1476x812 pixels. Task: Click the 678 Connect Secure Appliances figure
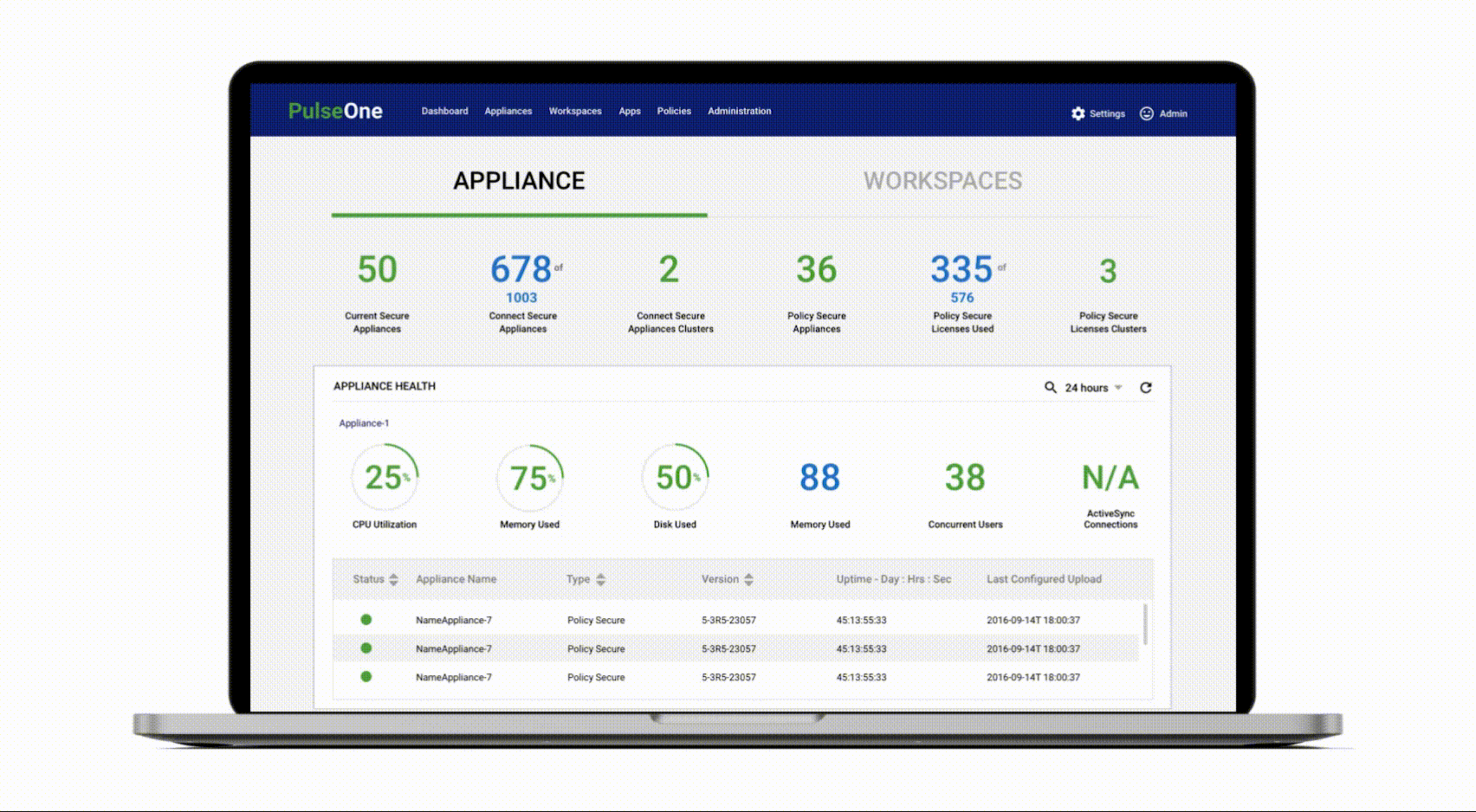(x=521, y=269)
